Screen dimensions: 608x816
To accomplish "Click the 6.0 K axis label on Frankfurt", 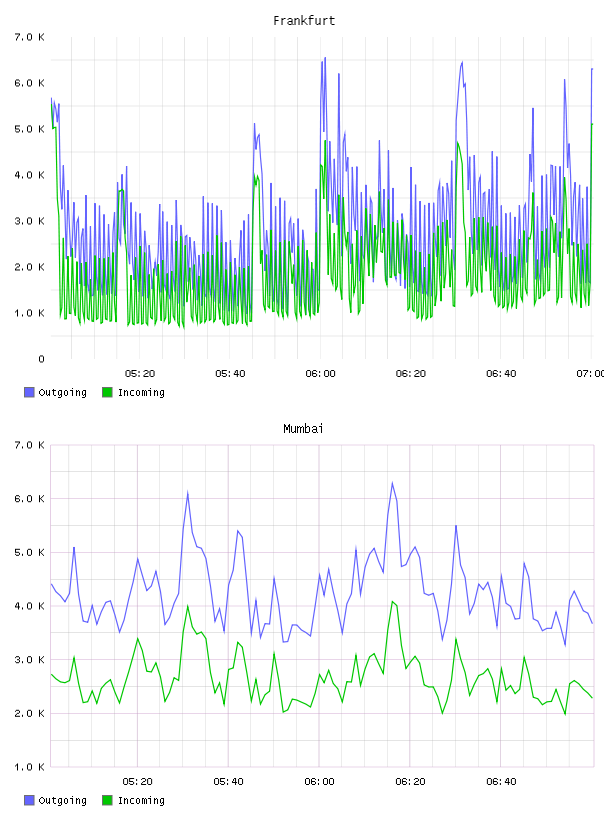I will tap(29, 83).
